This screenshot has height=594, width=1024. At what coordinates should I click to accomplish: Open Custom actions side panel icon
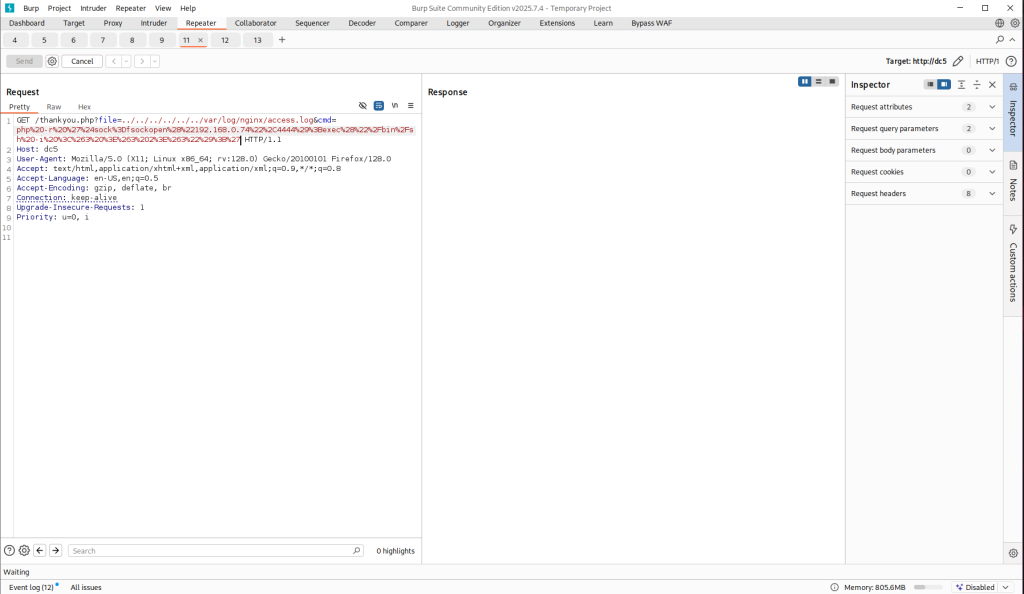(x=1013, y=230)
